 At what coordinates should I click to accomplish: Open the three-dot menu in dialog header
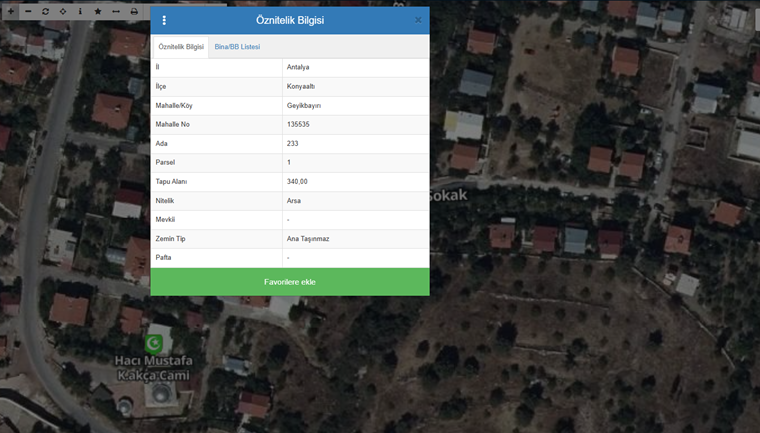point(164,20)
